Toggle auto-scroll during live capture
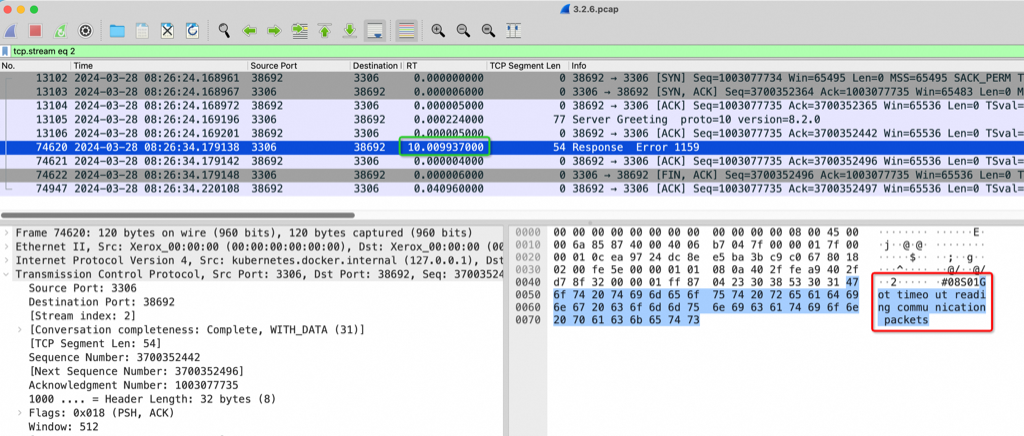Image resolution: width=1024 pixels, height=436 pixels. tap(374, 30)
